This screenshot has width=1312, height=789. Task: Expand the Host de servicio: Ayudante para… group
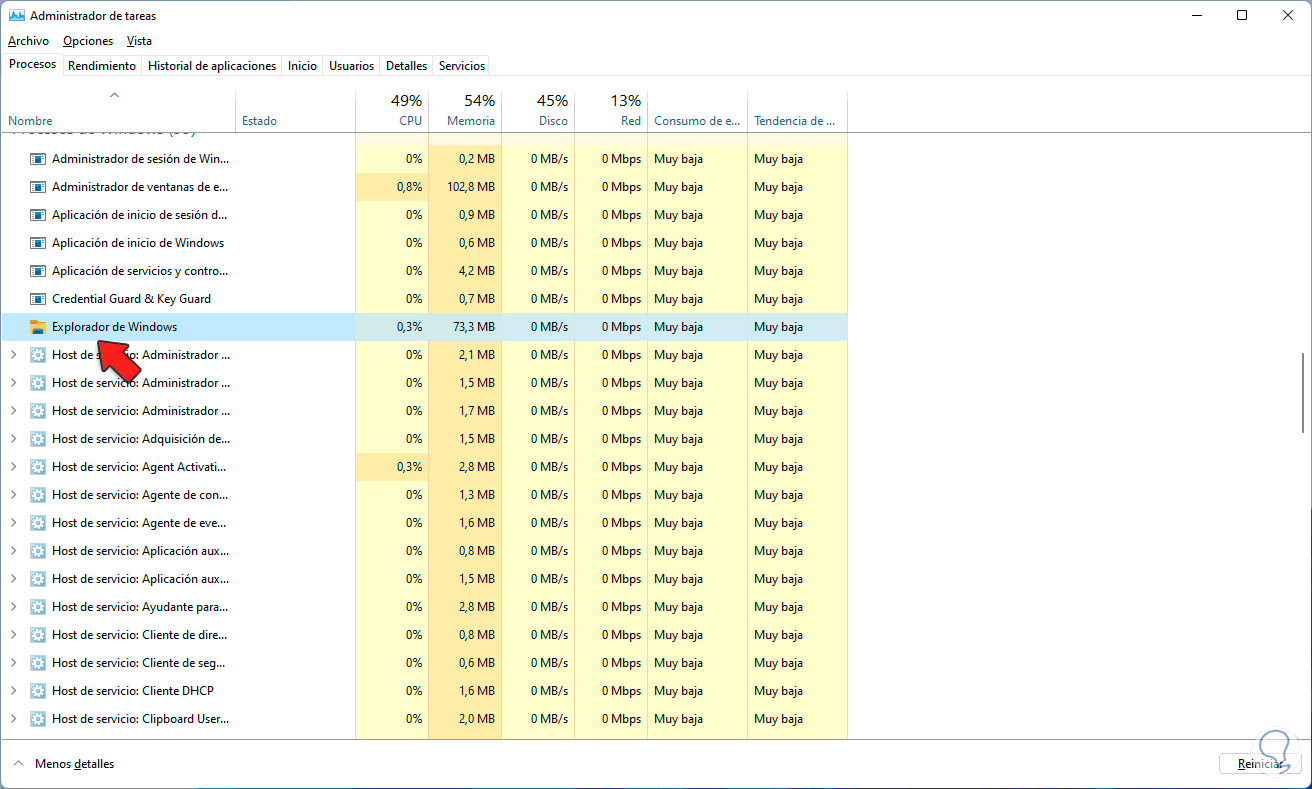coord(13,607)
